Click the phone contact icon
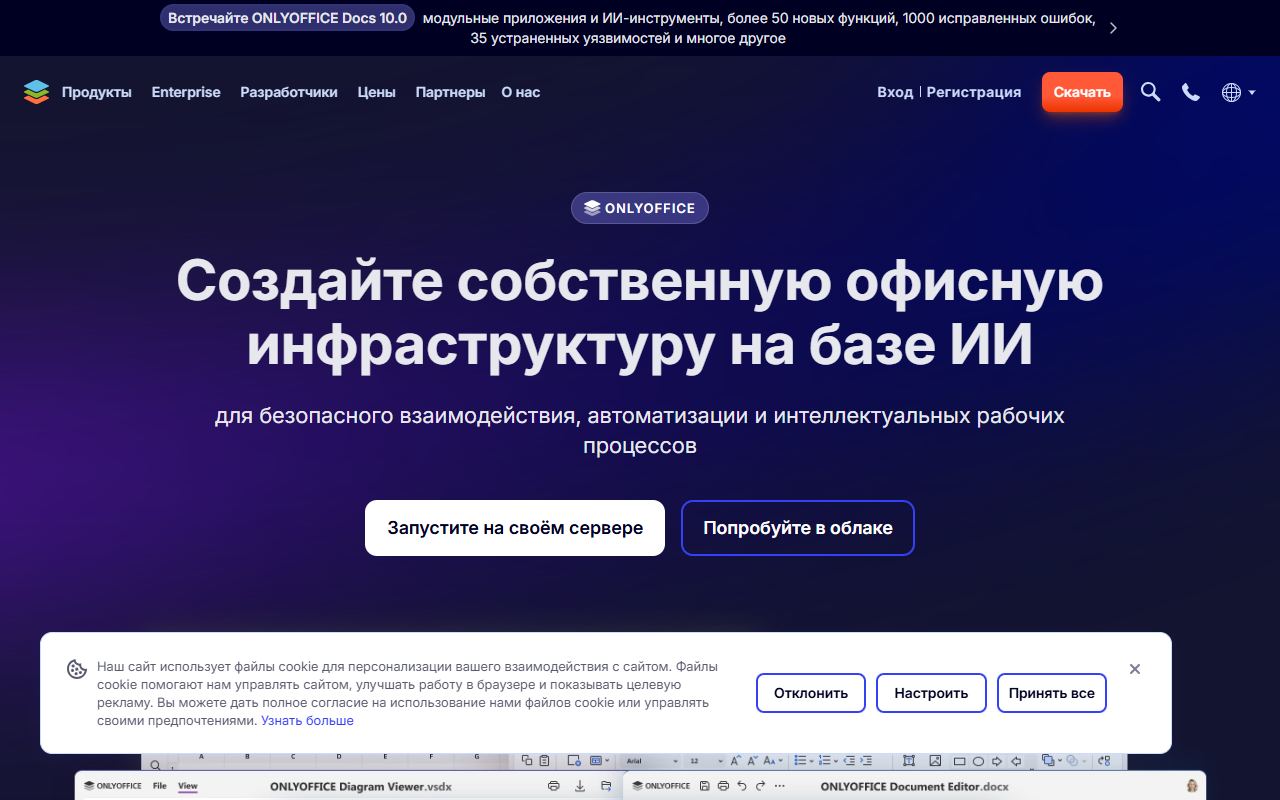 (x=1191, y=92)
